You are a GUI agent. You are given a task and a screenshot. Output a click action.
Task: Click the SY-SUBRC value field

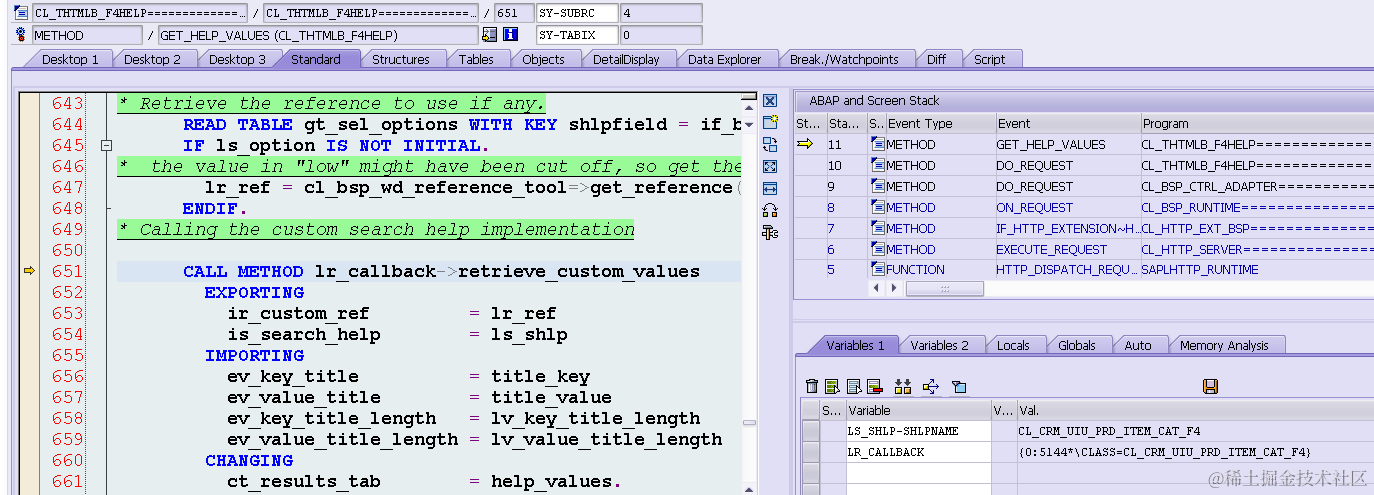(660, 13)
